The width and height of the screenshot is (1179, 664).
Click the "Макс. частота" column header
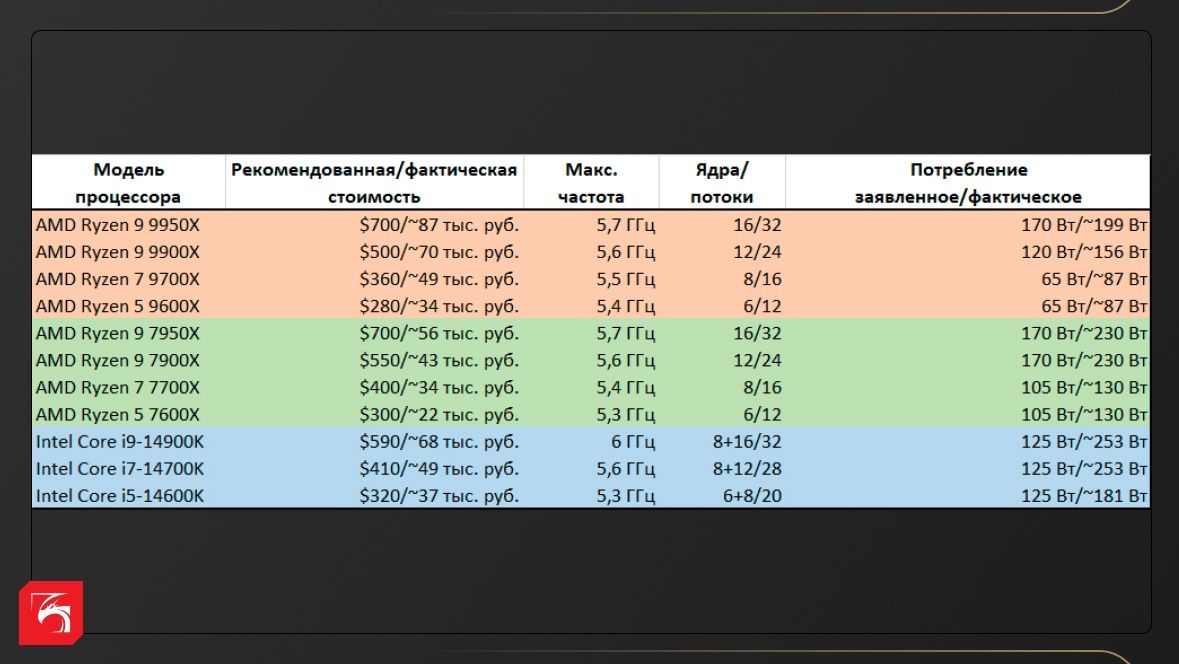click(591, 183)
